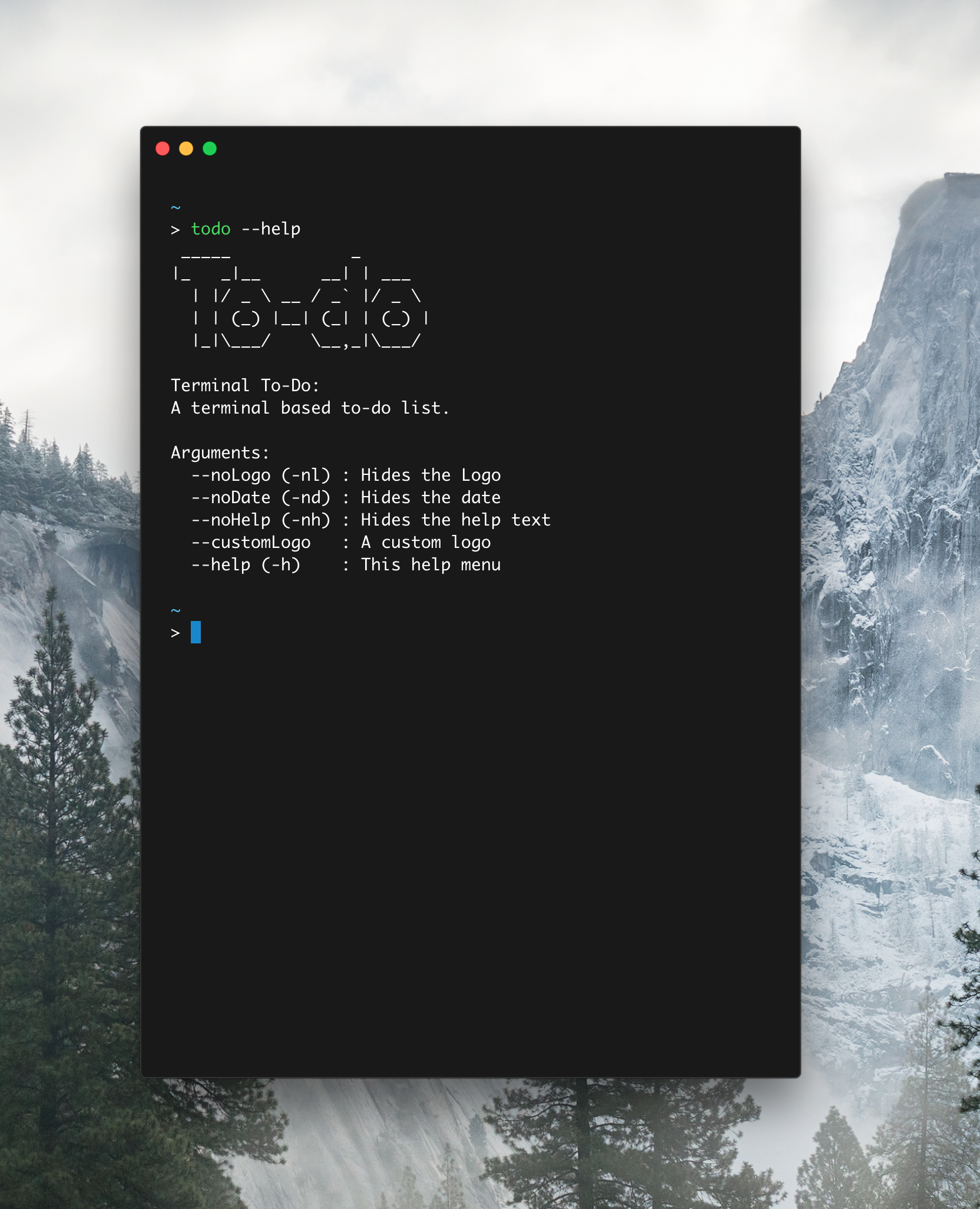This screenshot has height=1209, width=980.
Task: Click the 'Hides the date' description
Action: point(431,497)
